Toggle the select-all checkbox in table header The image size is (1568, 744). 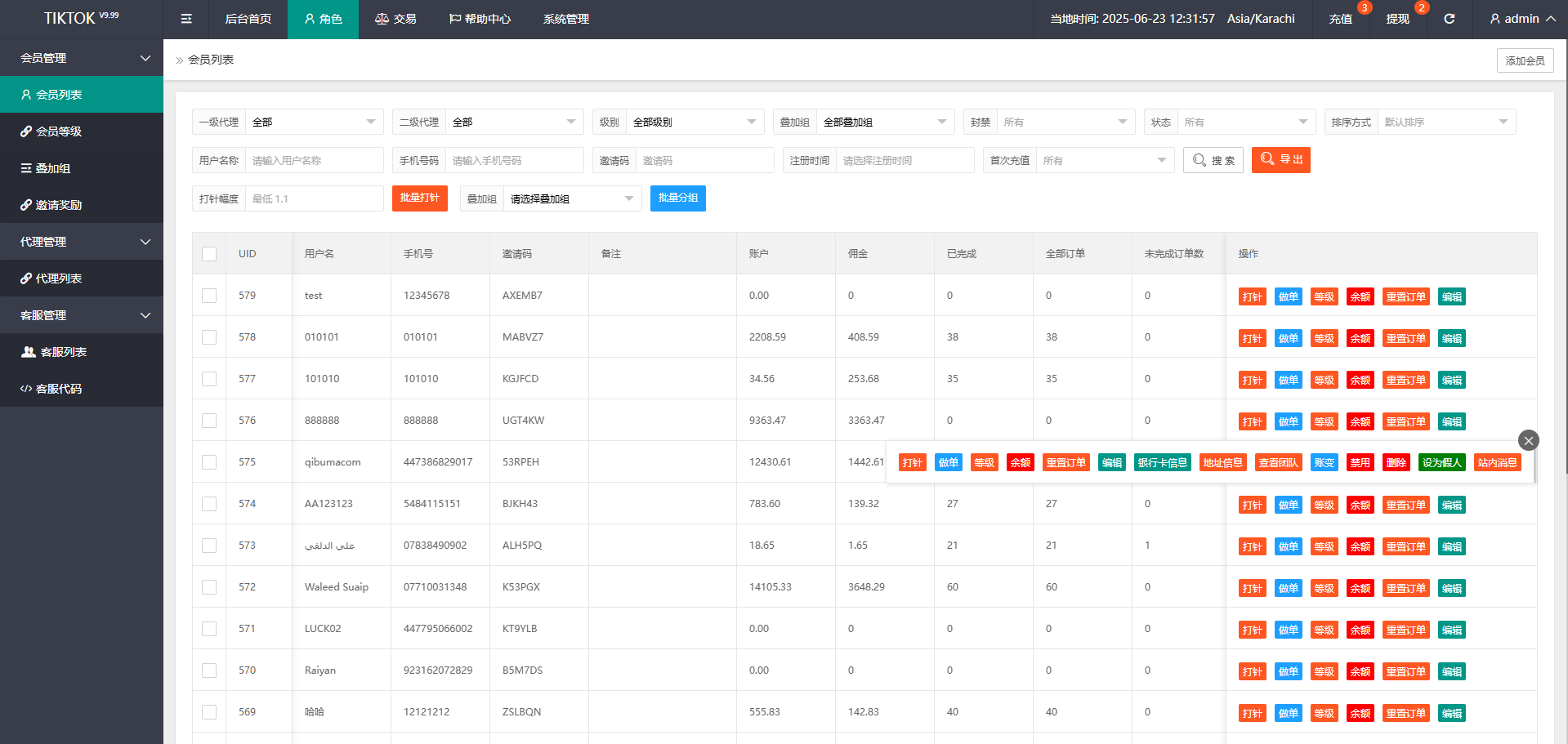(x=209, y=254)
